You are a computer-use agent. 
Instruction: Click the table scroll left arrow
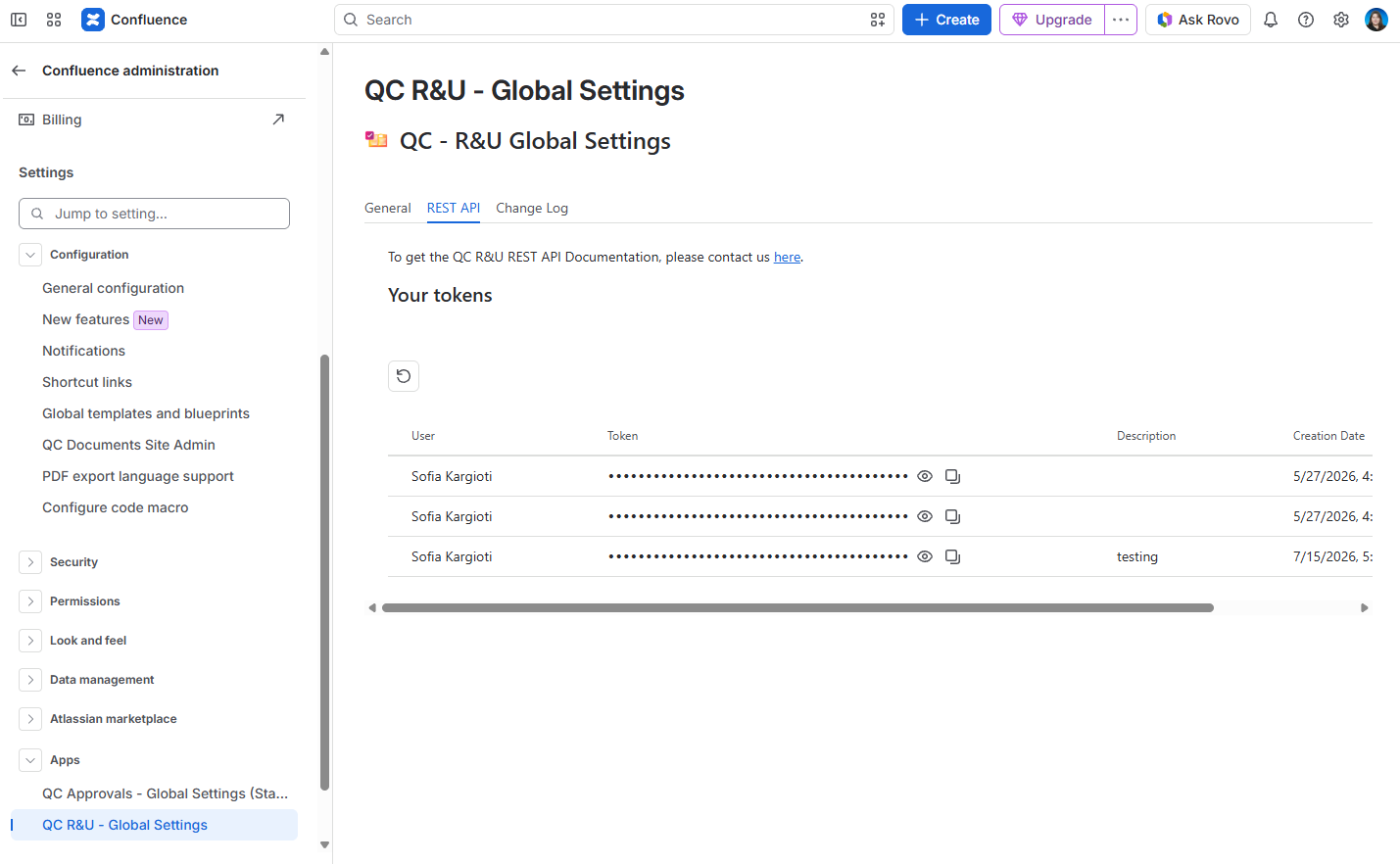coord(372,608)
